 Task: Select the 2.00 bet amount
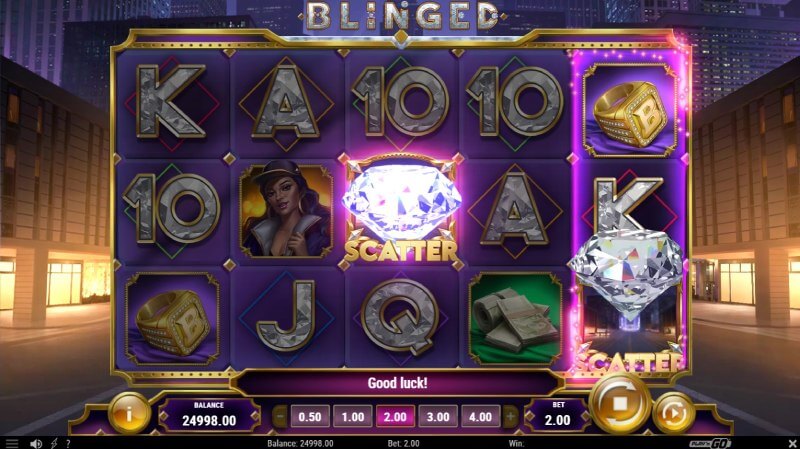395,417
